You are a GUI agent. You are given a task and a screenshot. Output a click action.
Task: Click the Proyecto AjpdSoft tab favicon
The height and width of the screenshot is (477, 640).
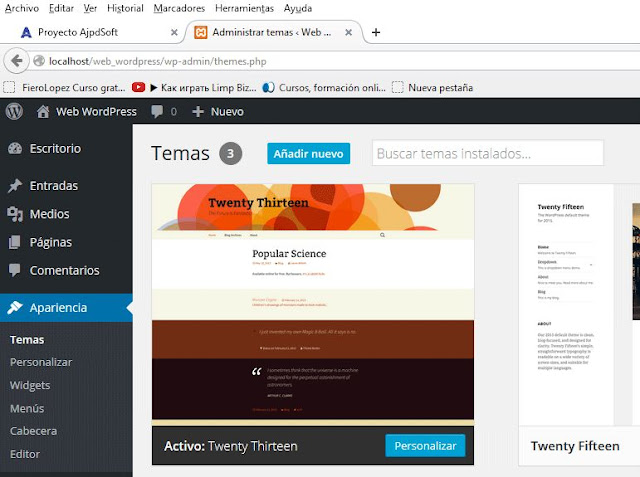(26, 32)
